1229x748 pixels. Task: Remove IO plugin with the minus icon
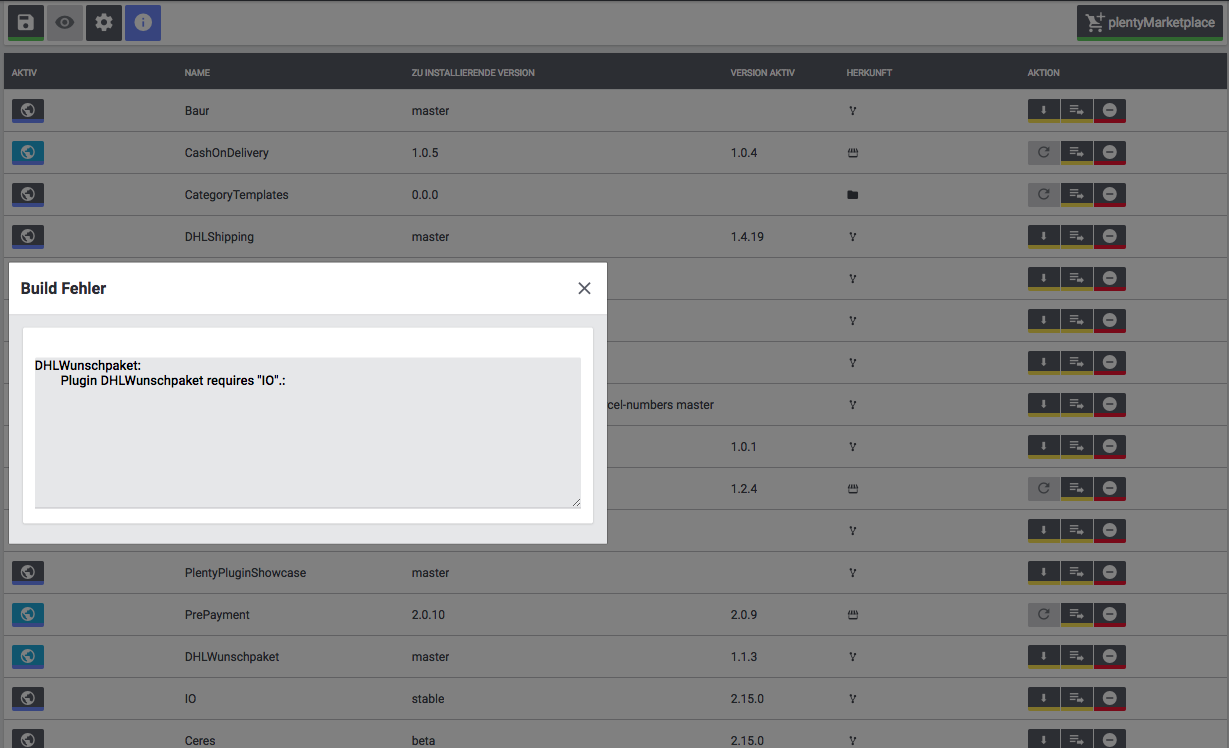pyautogui.click(x=1110, y=699)
